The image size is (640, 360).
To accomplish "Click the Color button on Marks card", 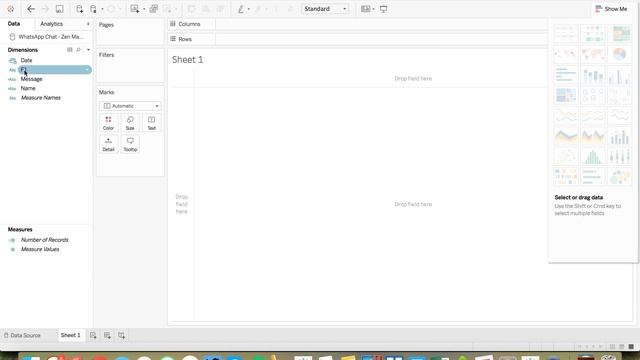I will [108, 123].
